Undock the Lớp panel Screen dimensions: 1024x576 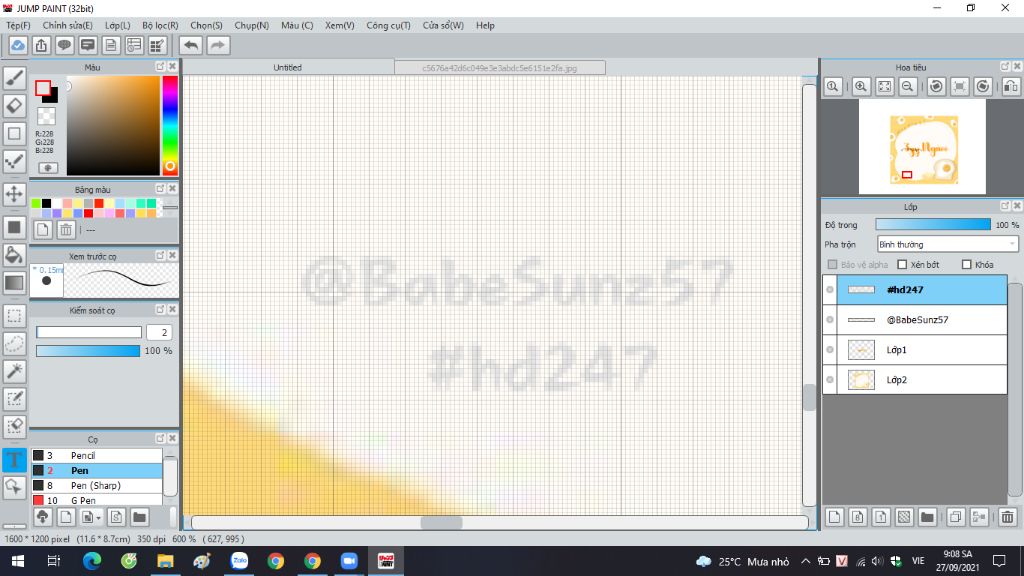click(x=1005, y=206)
